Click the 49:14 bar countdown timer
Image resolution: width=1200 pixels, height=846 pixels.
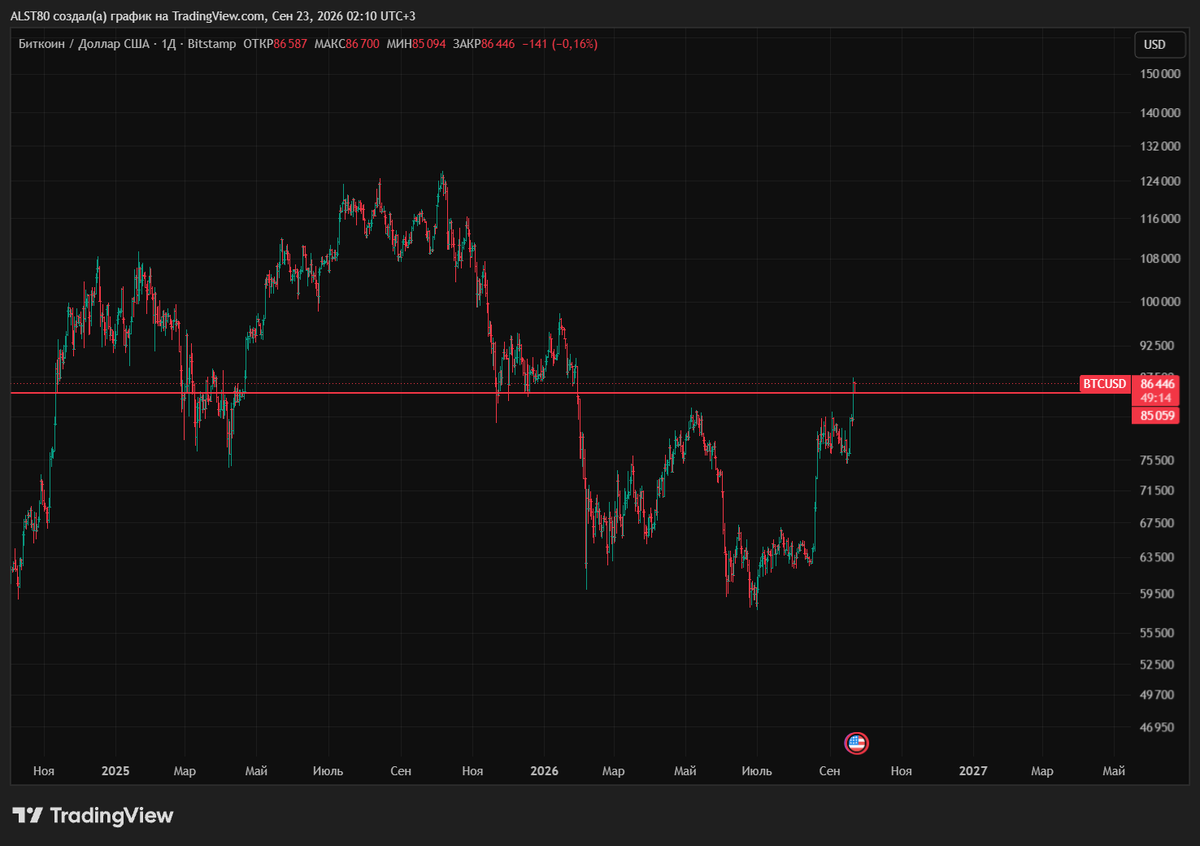[1155, 398]
